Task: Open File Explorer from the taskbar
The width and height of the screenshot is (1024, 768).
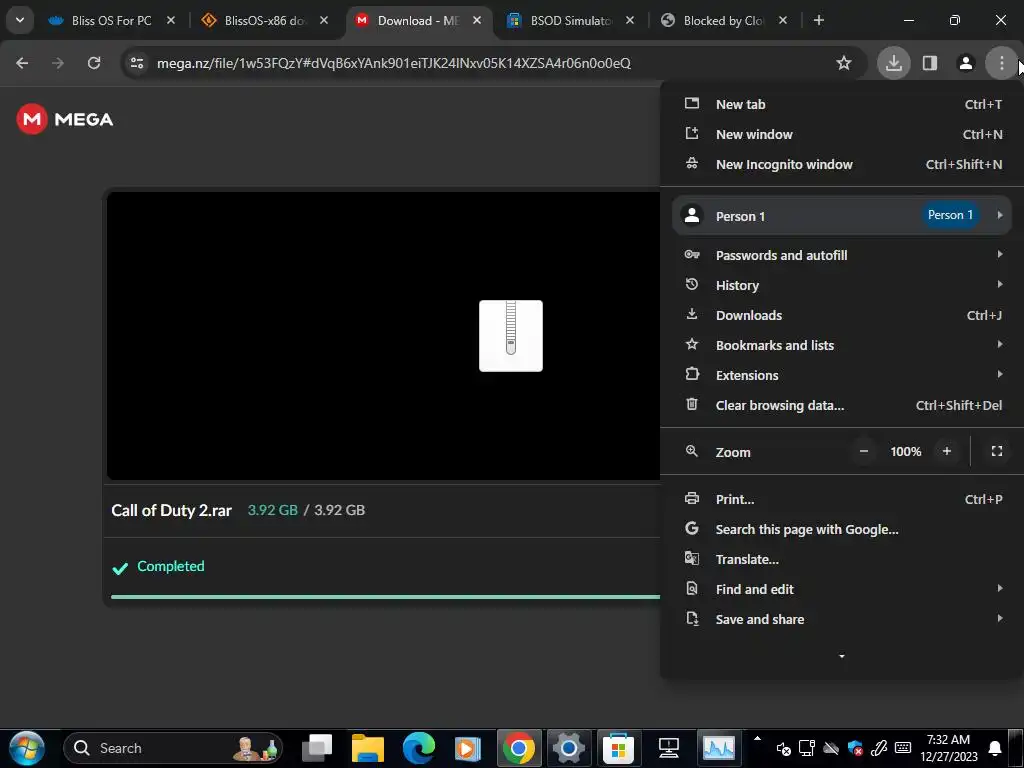Action: (x=368, y=748)
